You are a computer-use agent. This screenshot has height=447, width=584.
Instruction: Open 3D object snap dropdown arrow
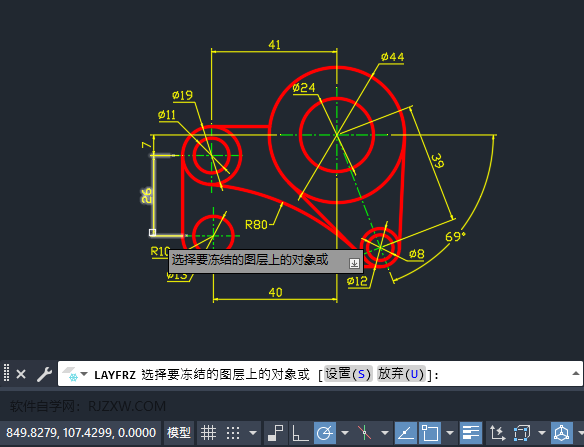(542, 433)
